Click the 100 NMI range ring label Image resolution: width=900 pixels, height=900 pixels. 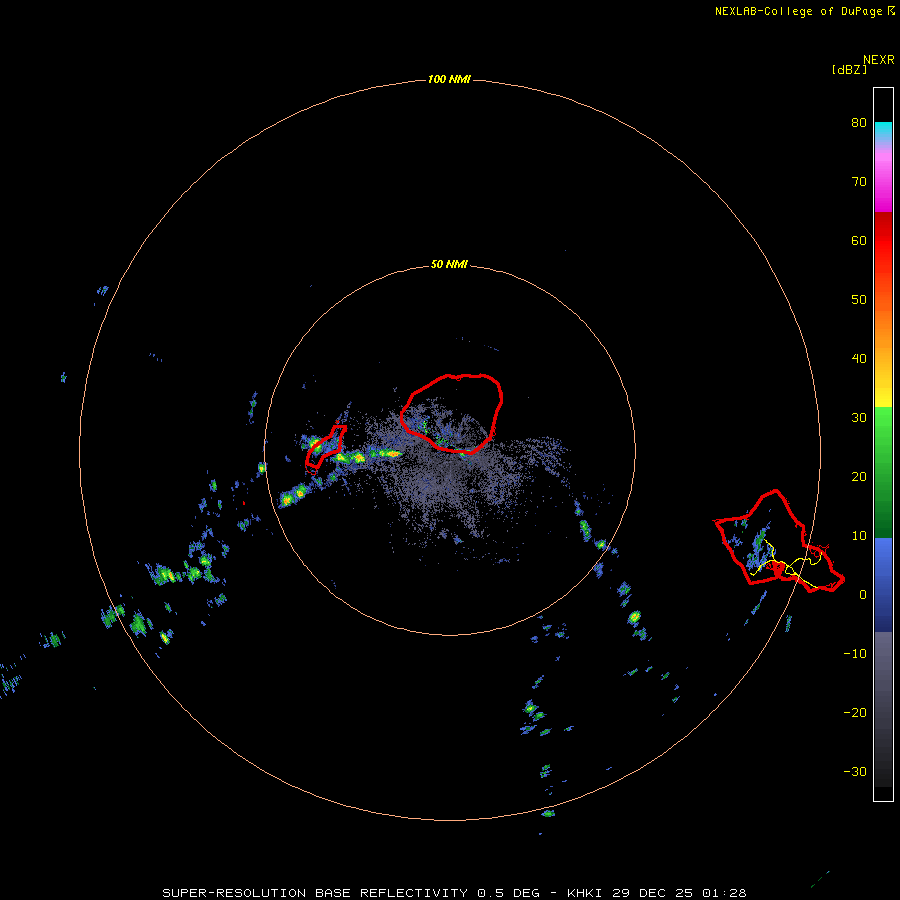click(x=449, y=79)
